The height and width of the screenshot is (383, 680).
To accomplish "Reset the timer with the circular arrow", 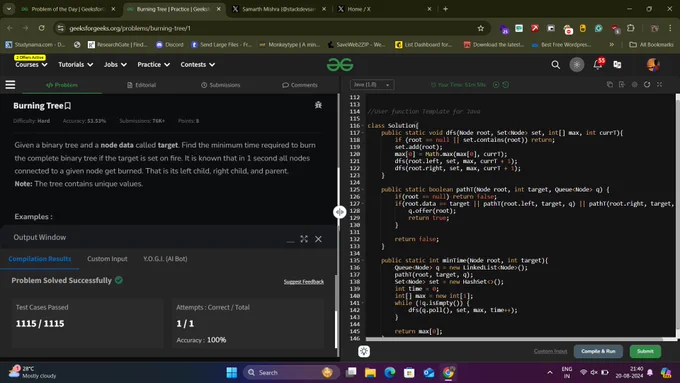I will (x=505, y=85).
